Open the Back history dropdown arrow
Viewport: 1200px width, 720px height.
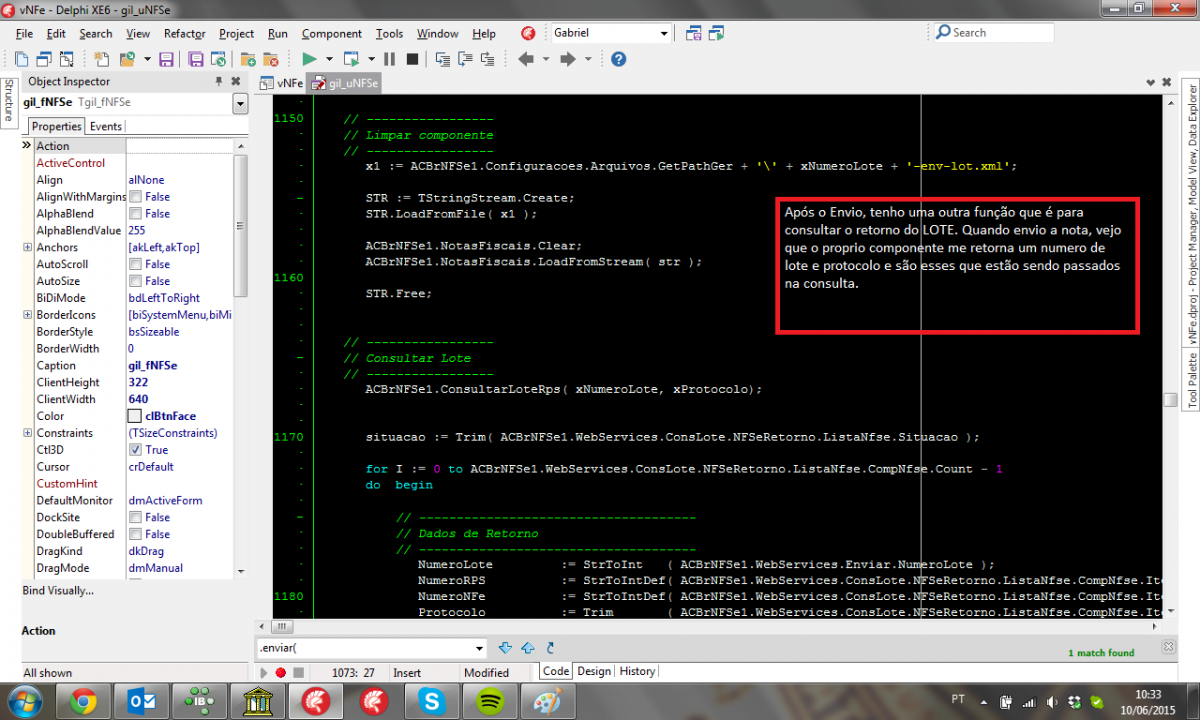(546, 59)
